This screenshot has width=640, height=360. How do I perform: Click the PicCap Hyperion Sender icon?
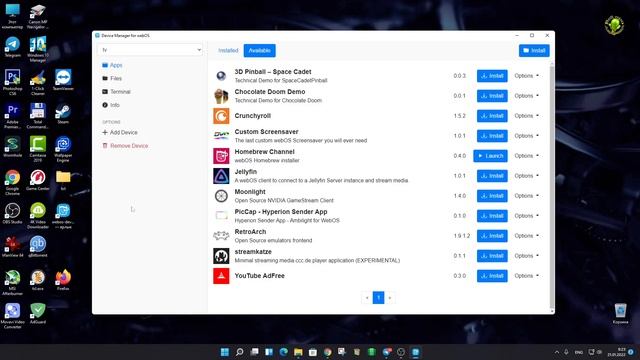click(x=221, y=216)
